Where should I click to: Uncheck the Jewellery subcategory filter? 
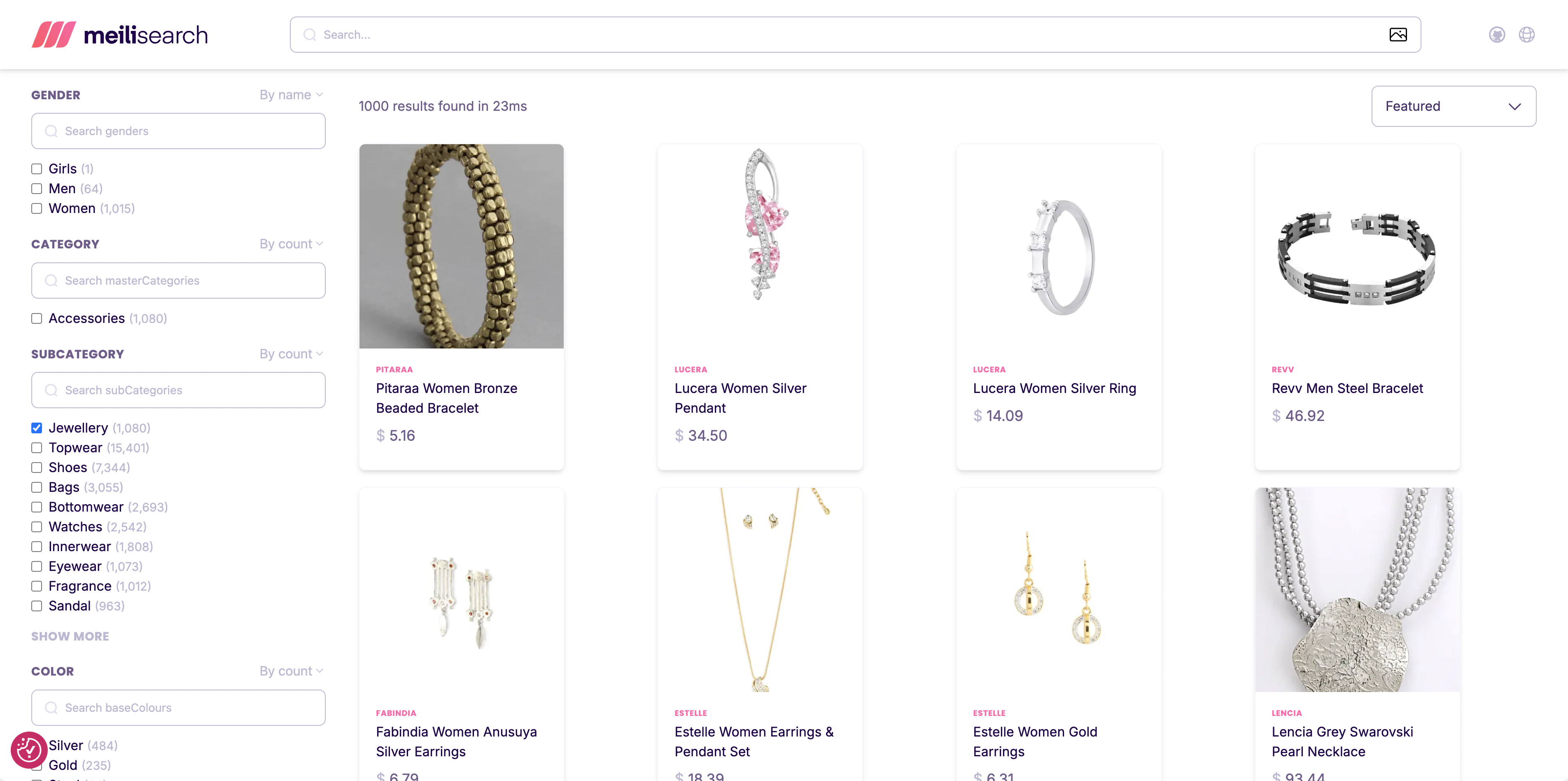coord(37,428)
